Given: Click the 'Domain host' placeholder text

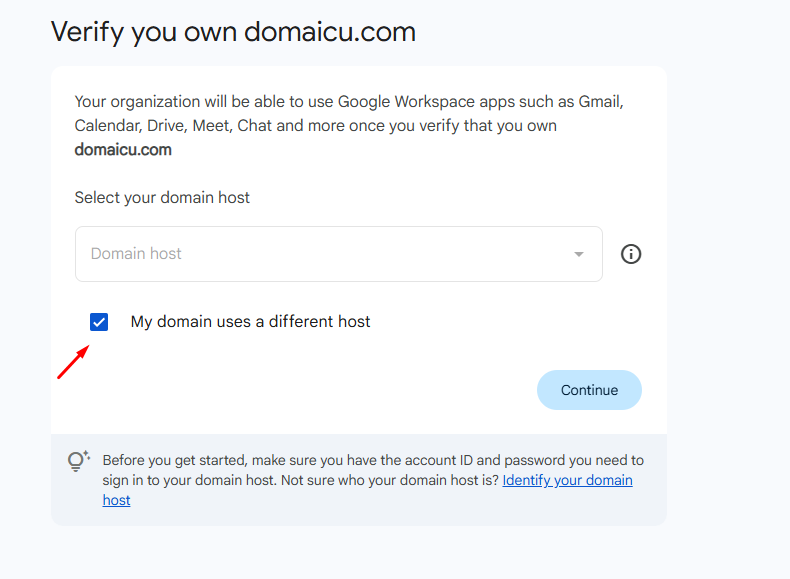Looking at the screenshot, I should (x=136, y=253).
